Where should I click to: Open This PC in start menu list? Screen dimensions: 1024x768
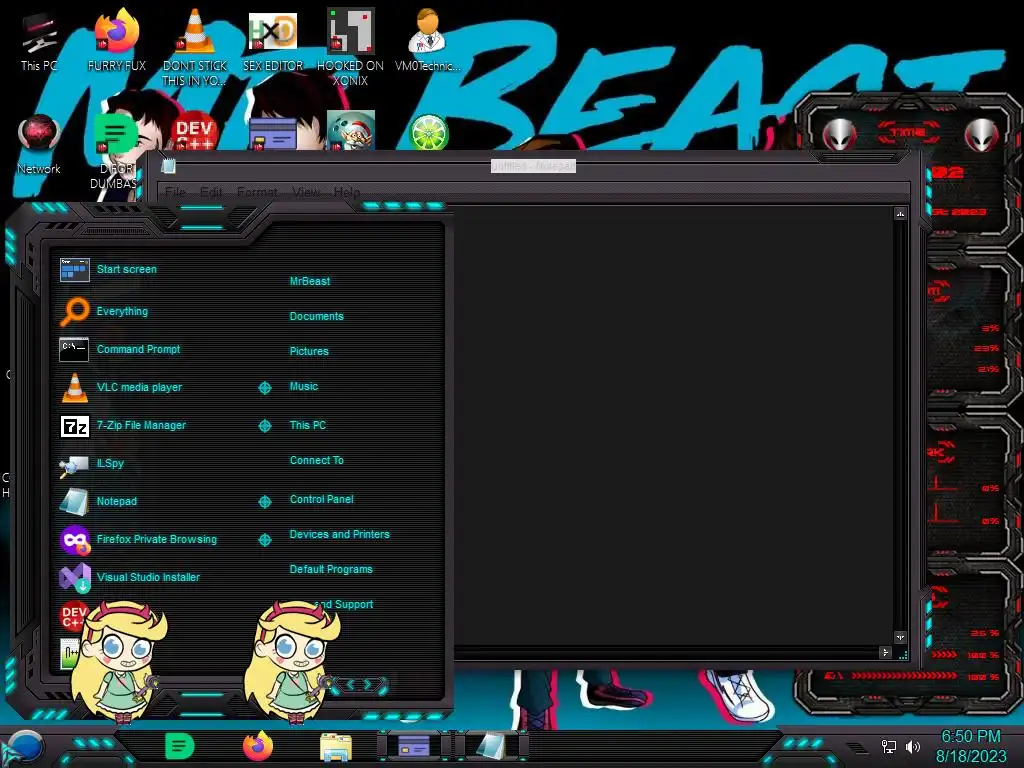308,425
